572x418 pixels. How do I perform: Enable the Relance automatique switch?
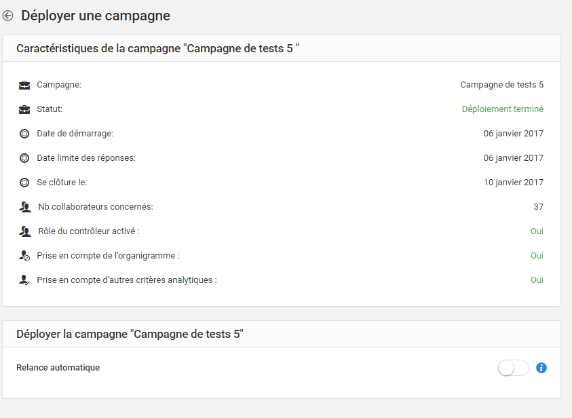pos(513,368)
